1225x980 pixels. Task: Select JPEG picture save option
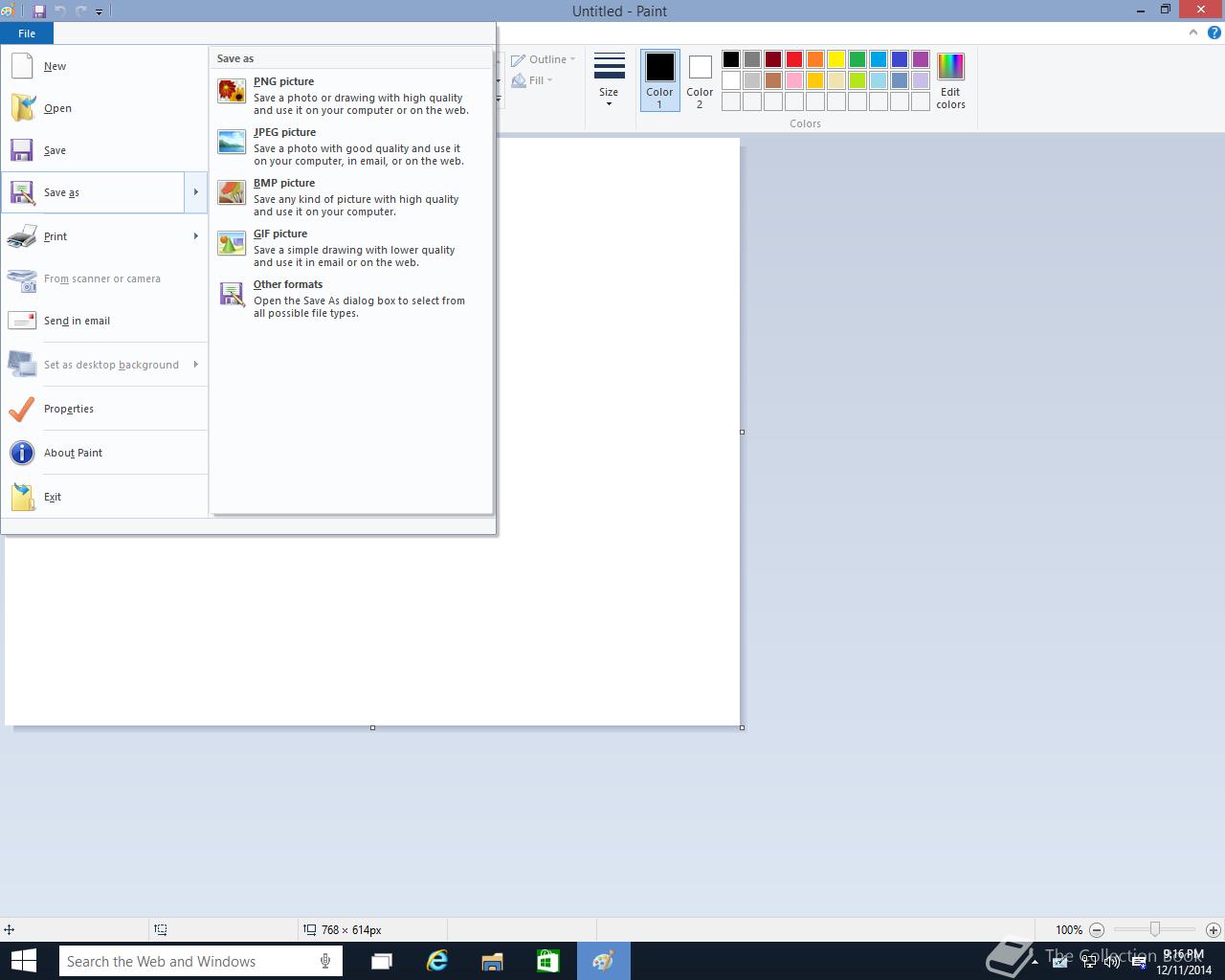pos(351,146)
